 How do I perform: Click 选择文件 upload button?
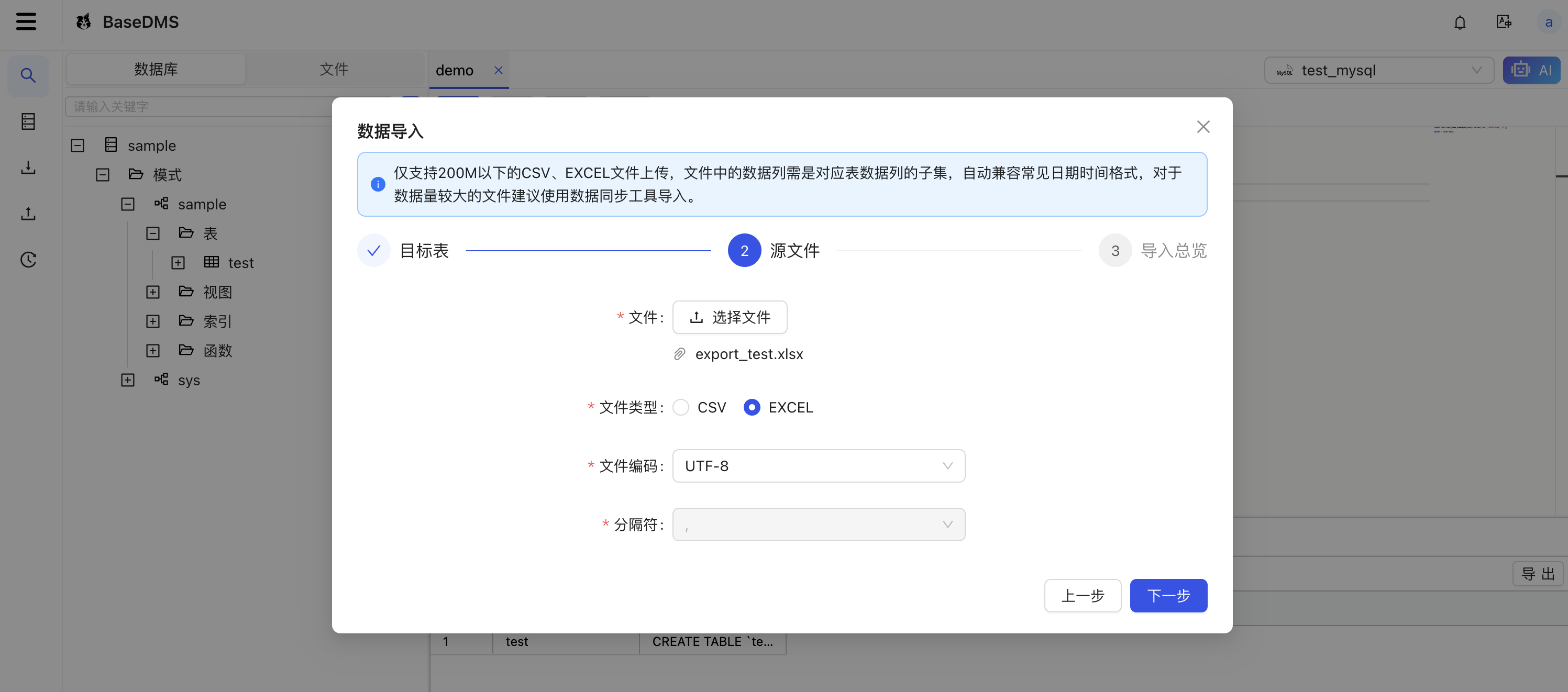coord(729,317)
